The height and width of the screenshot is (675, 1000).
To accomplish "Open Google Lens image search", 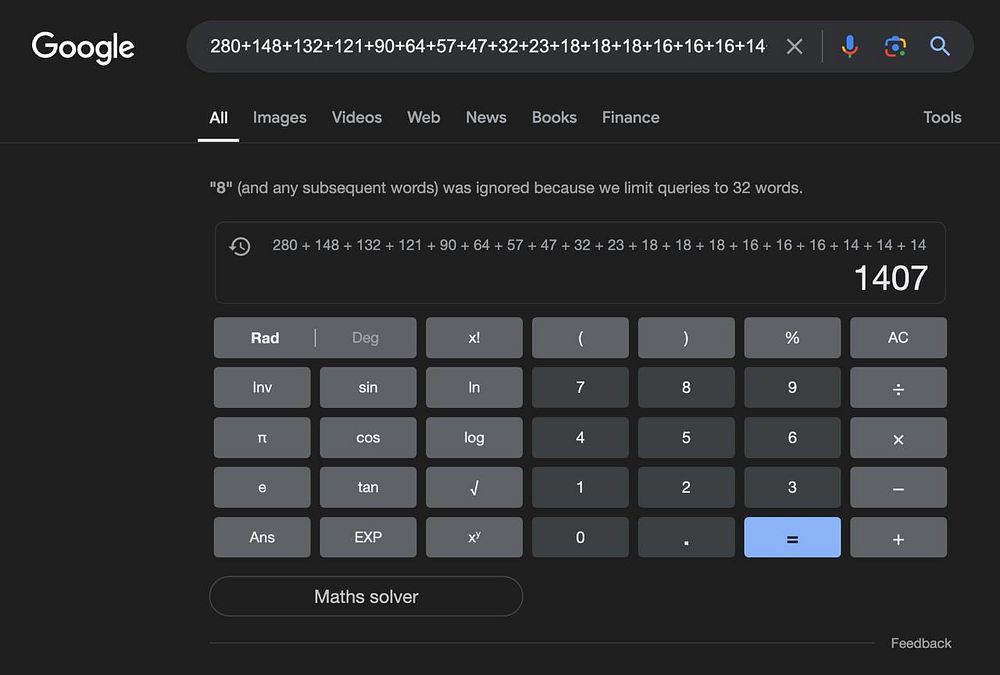I will [x=895, y=46].
